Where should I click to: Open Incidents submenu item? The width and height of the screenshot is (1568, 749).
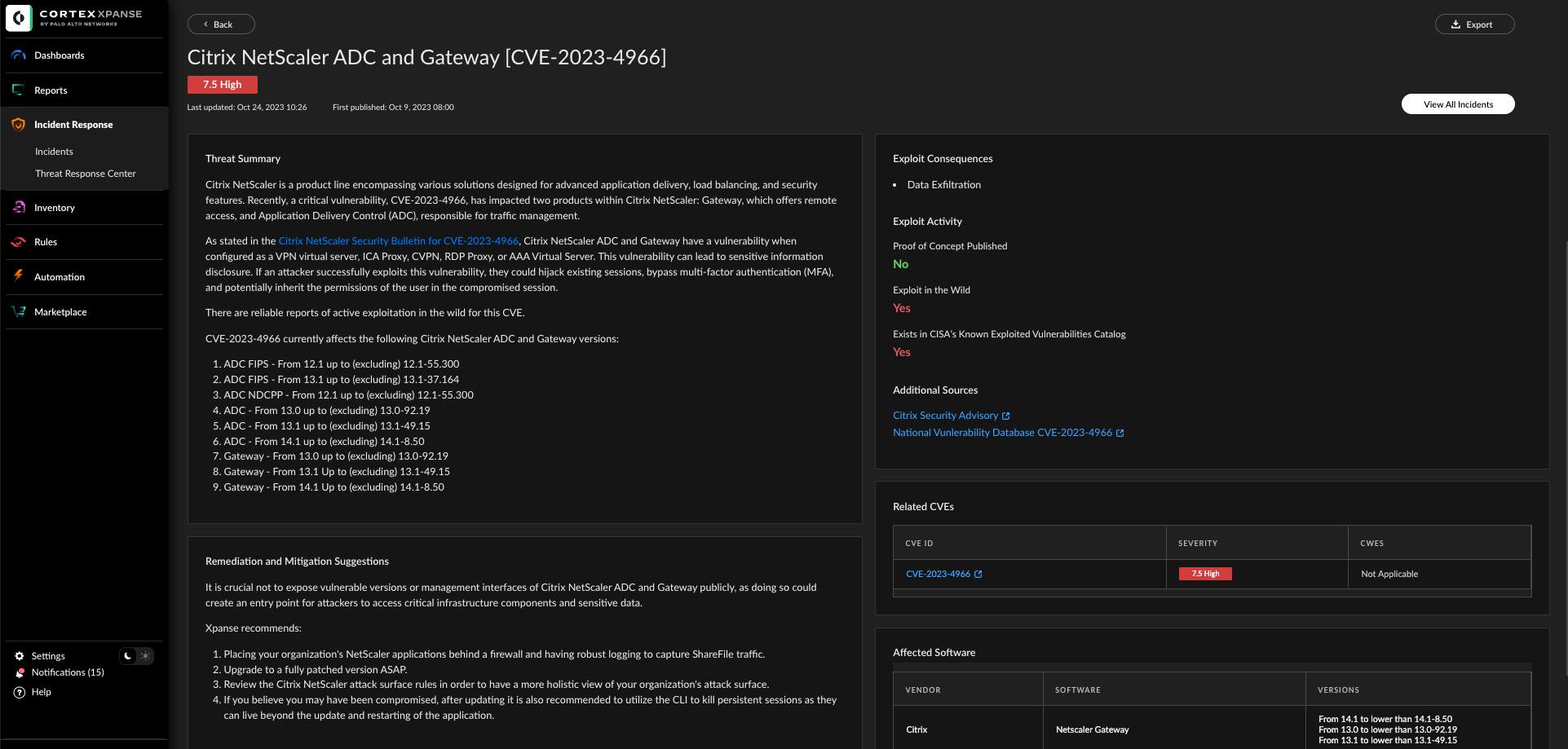[54, 152]
